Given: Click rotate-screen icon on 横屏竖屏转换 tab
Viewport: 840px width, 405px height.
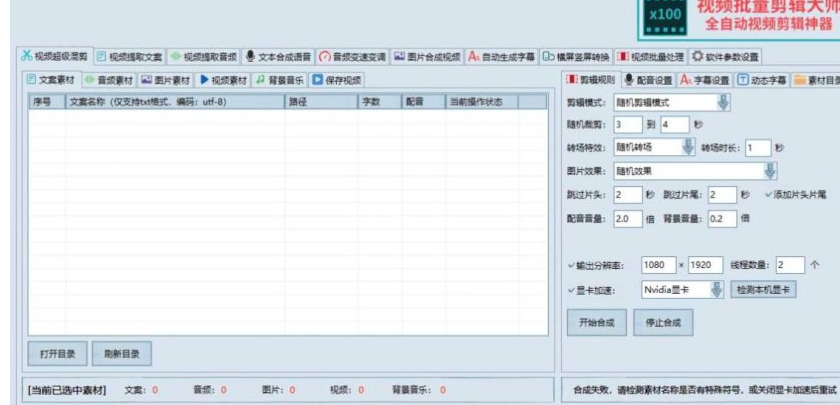Looking at the screenshot, I should (548, 56).
